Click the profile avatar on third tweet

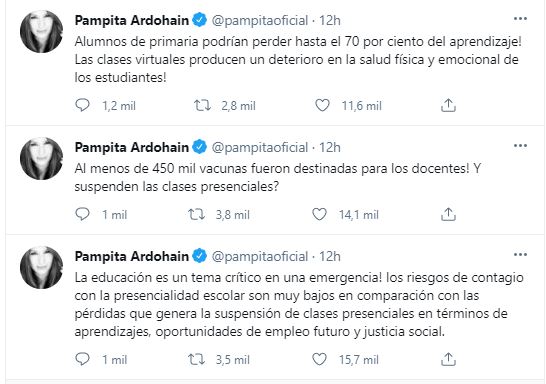41,267
